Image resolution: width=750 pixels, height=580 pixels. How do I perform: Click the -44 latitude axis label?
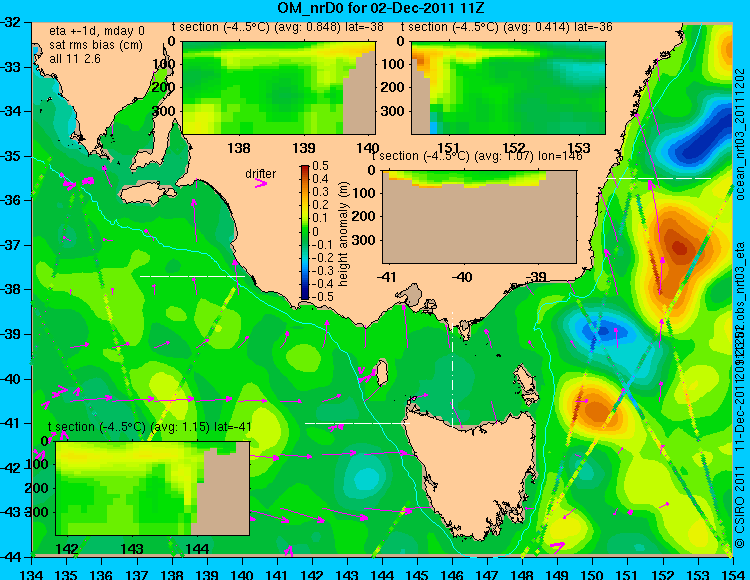click(11, 557)
